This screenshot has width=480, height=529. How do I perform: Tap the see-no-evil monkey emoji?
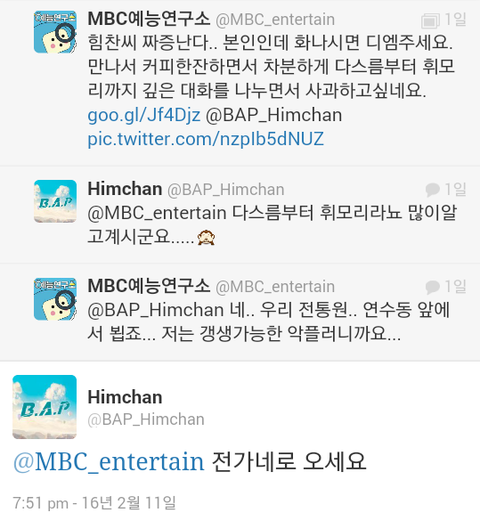point(206,237)
